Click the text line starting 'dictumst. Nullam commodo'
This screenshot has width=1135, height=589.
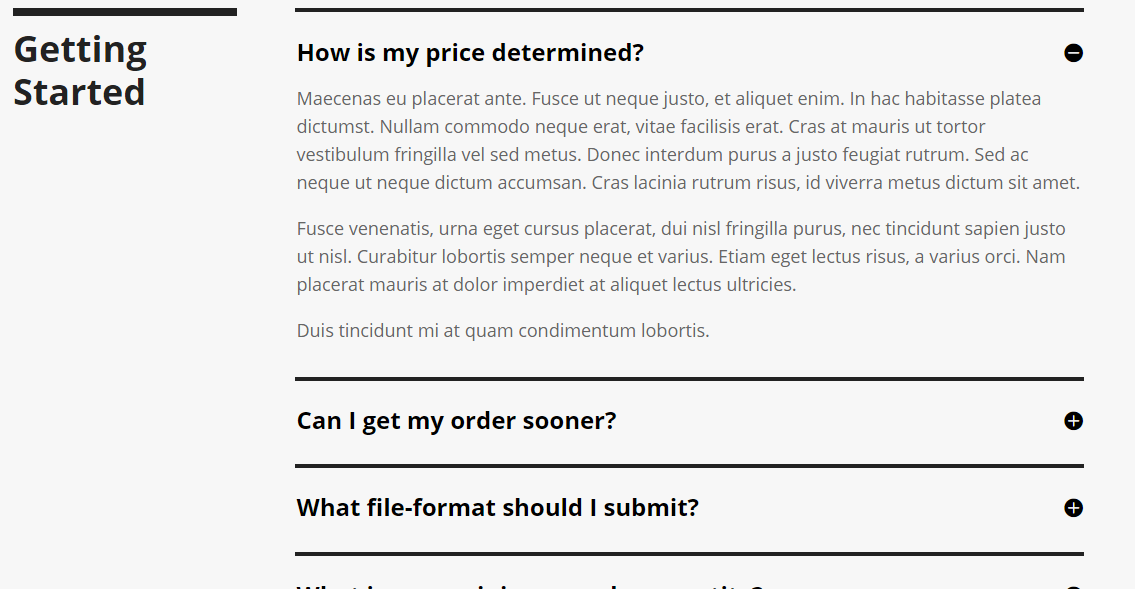coord(641,127)
